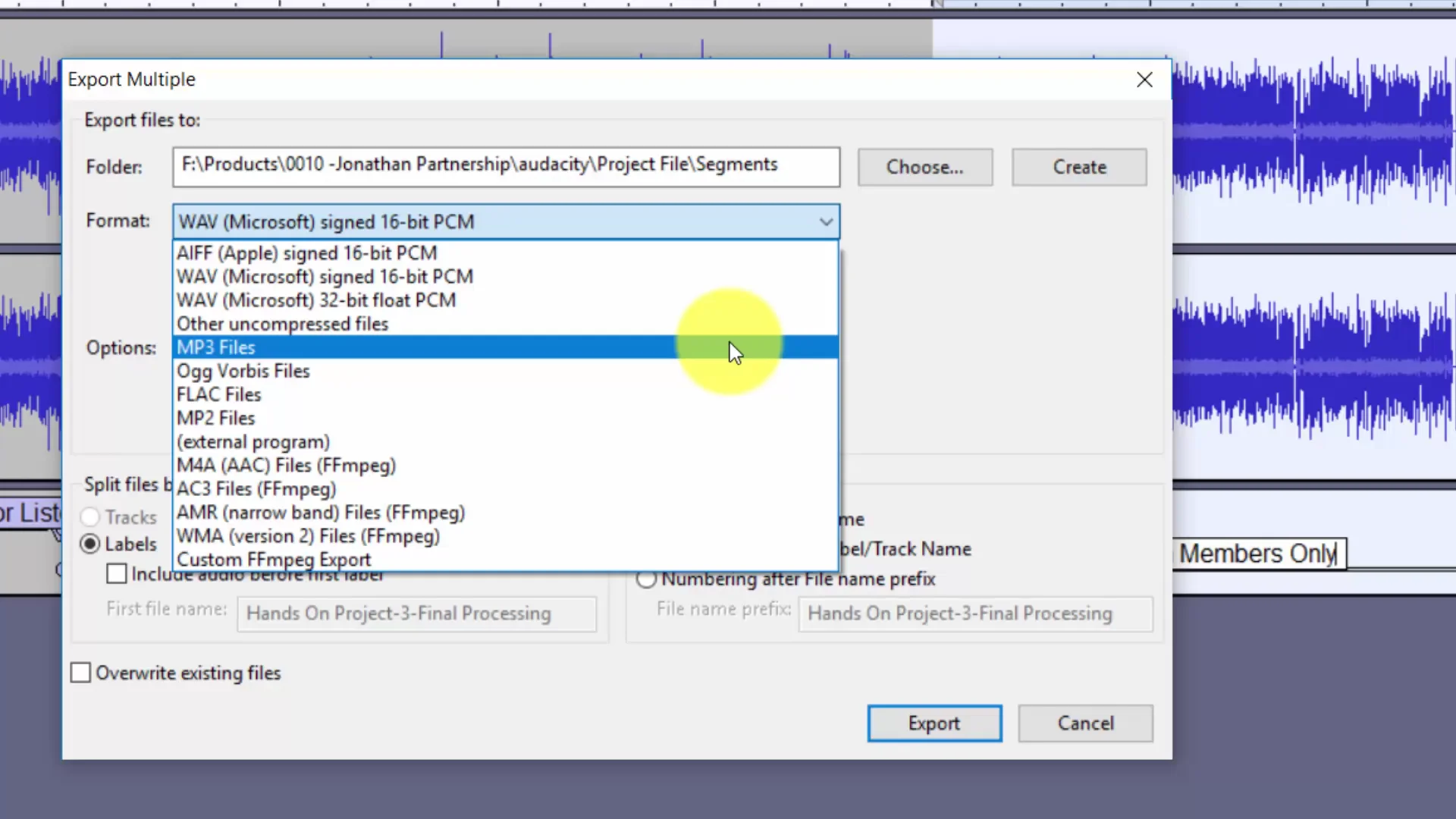This screenshot has width=1456, height=819.
Task: Click the File name prefix field
Action: point(975,613)
